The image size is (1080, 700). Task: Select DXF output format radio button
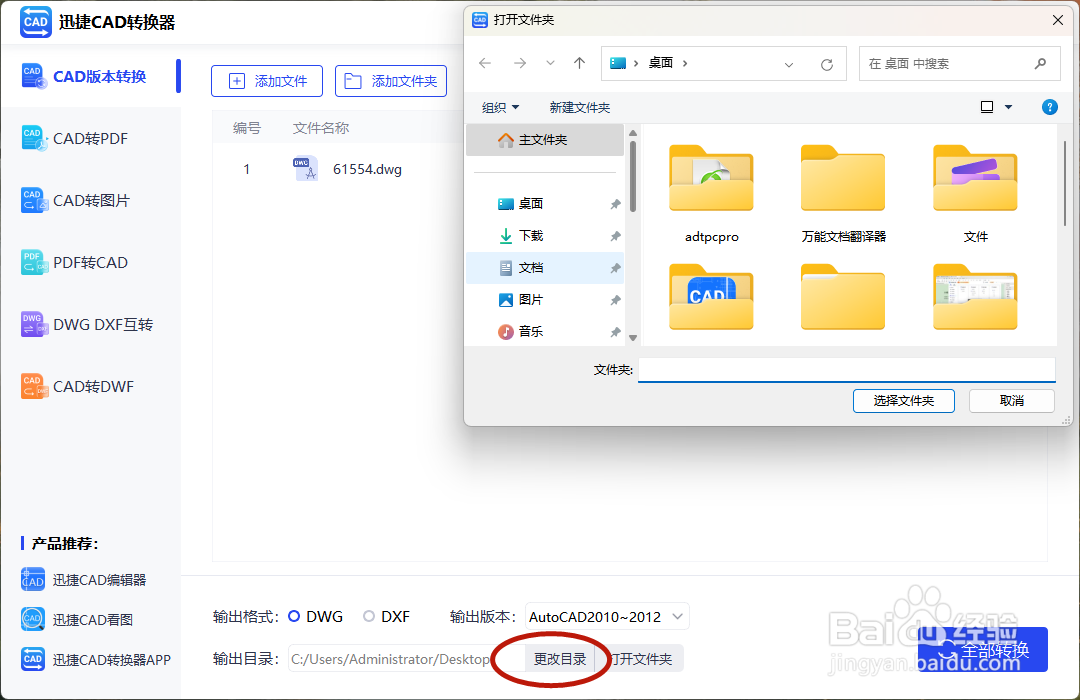coord(369,617)
